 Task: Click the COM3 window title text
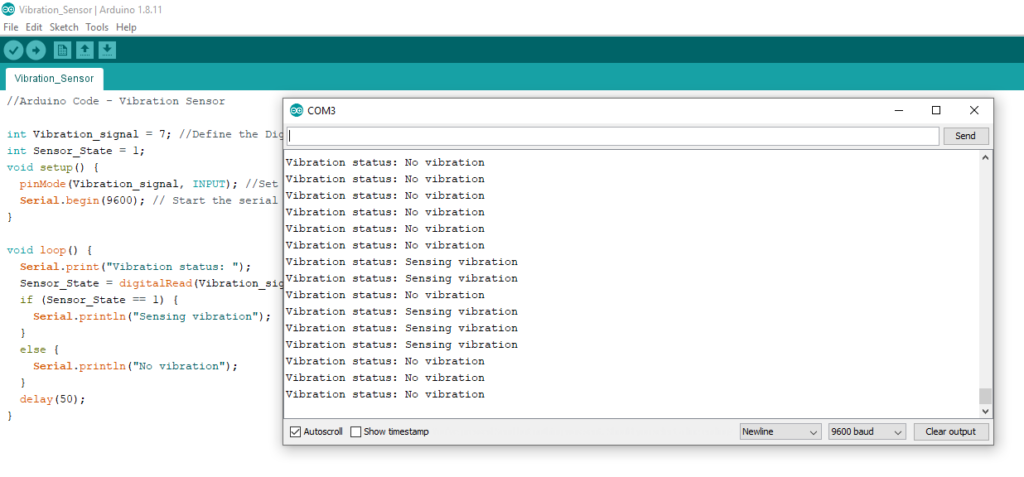(x=321, y=110)
